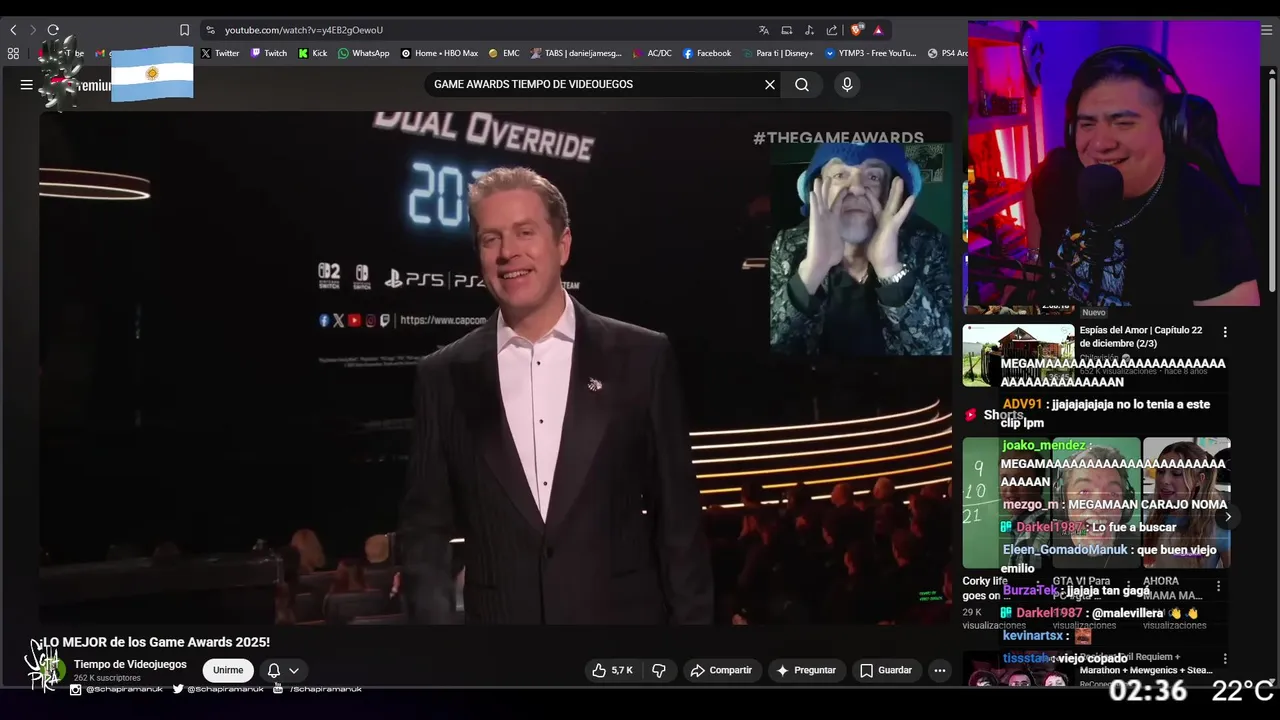Click the Preguntar ask button
Image resolution: width=1280 pixels, height=720 pixels.
click(806, 670)
